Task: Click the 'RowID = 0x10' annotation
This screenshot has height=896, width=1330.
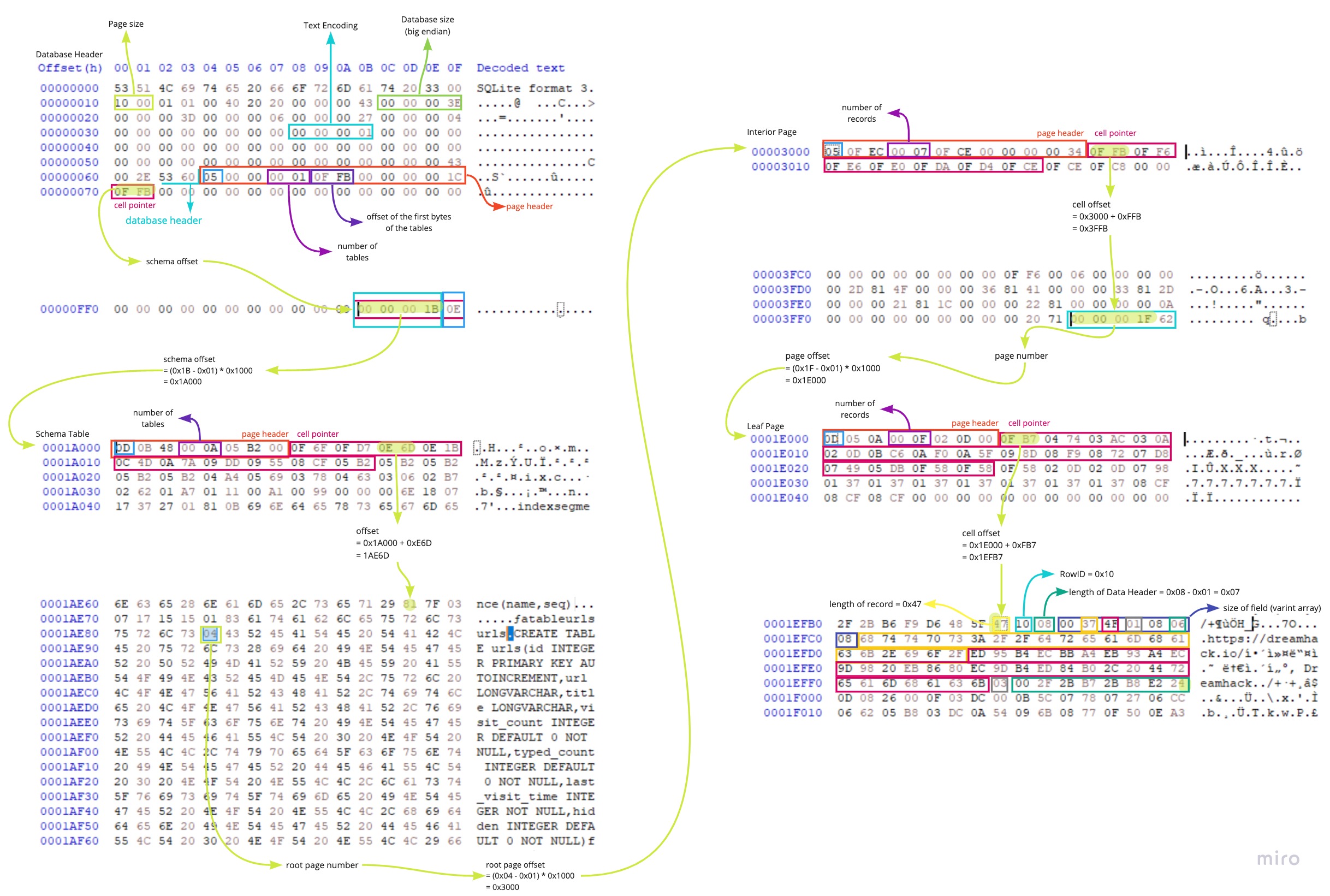Action: [x=1086, y=574]
